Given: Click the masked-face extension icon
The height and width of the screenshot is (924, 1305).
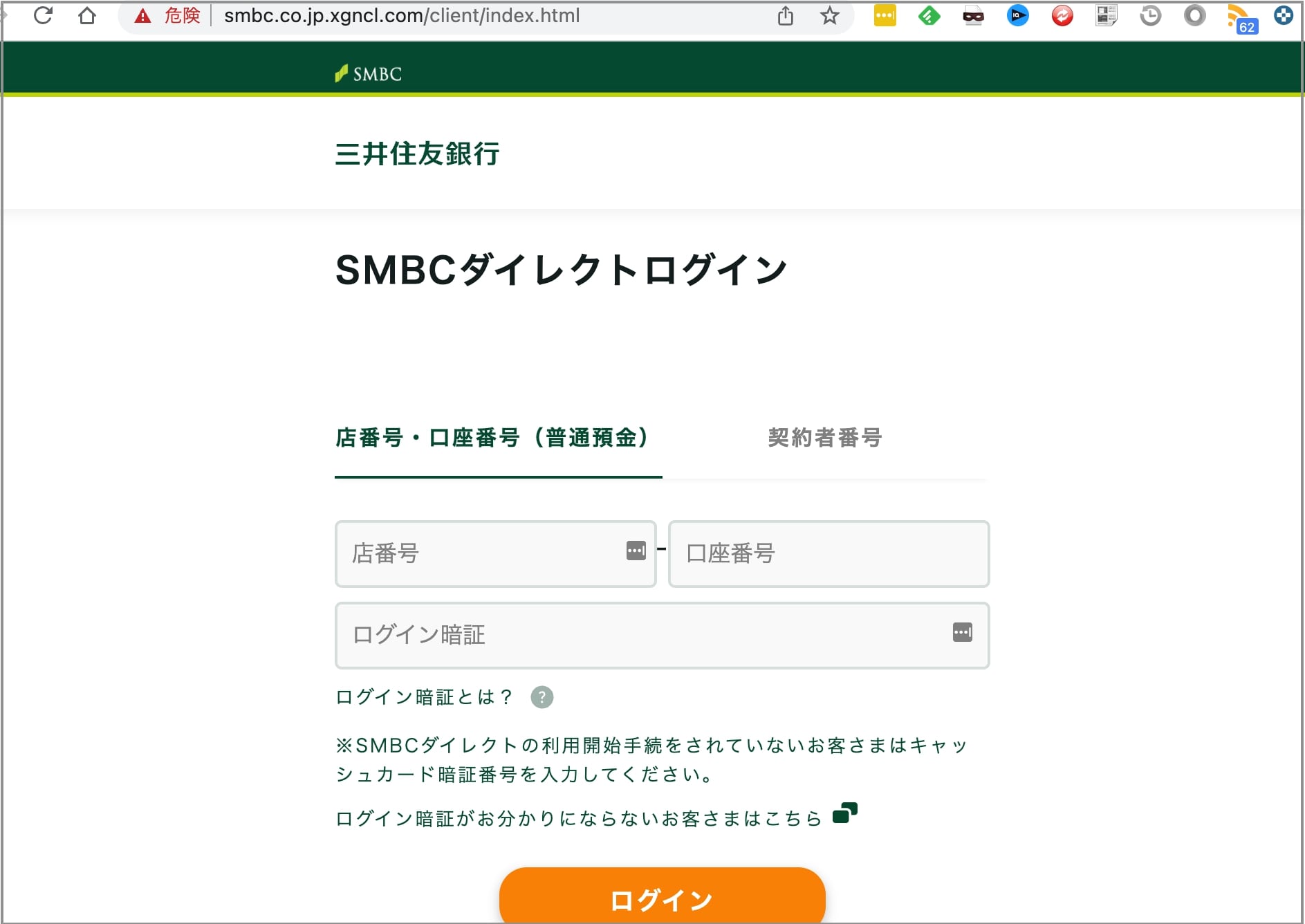Looking at the screenshot, I should point(973,15).
